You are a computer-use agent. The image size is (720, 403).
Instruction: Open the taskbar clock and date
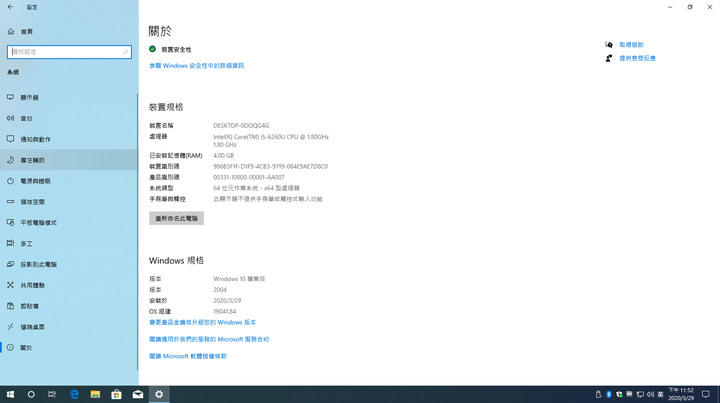pos(681,394)
